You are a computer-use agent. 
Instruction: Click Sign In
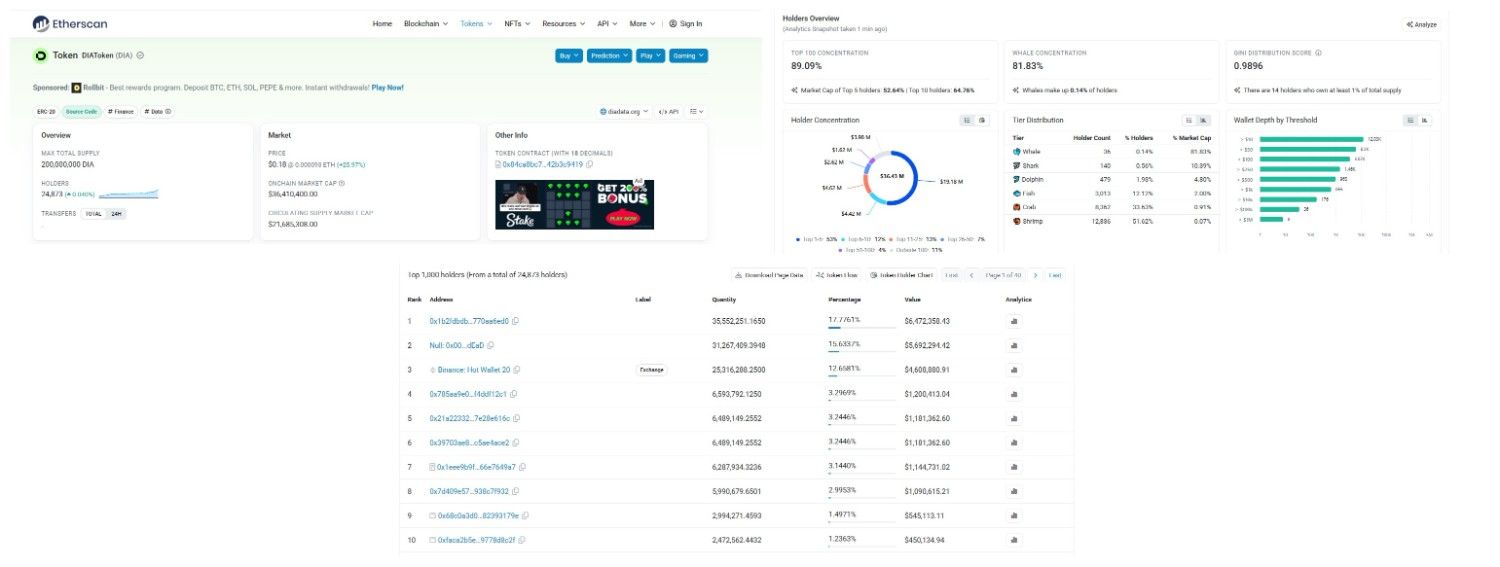[686, 23]
